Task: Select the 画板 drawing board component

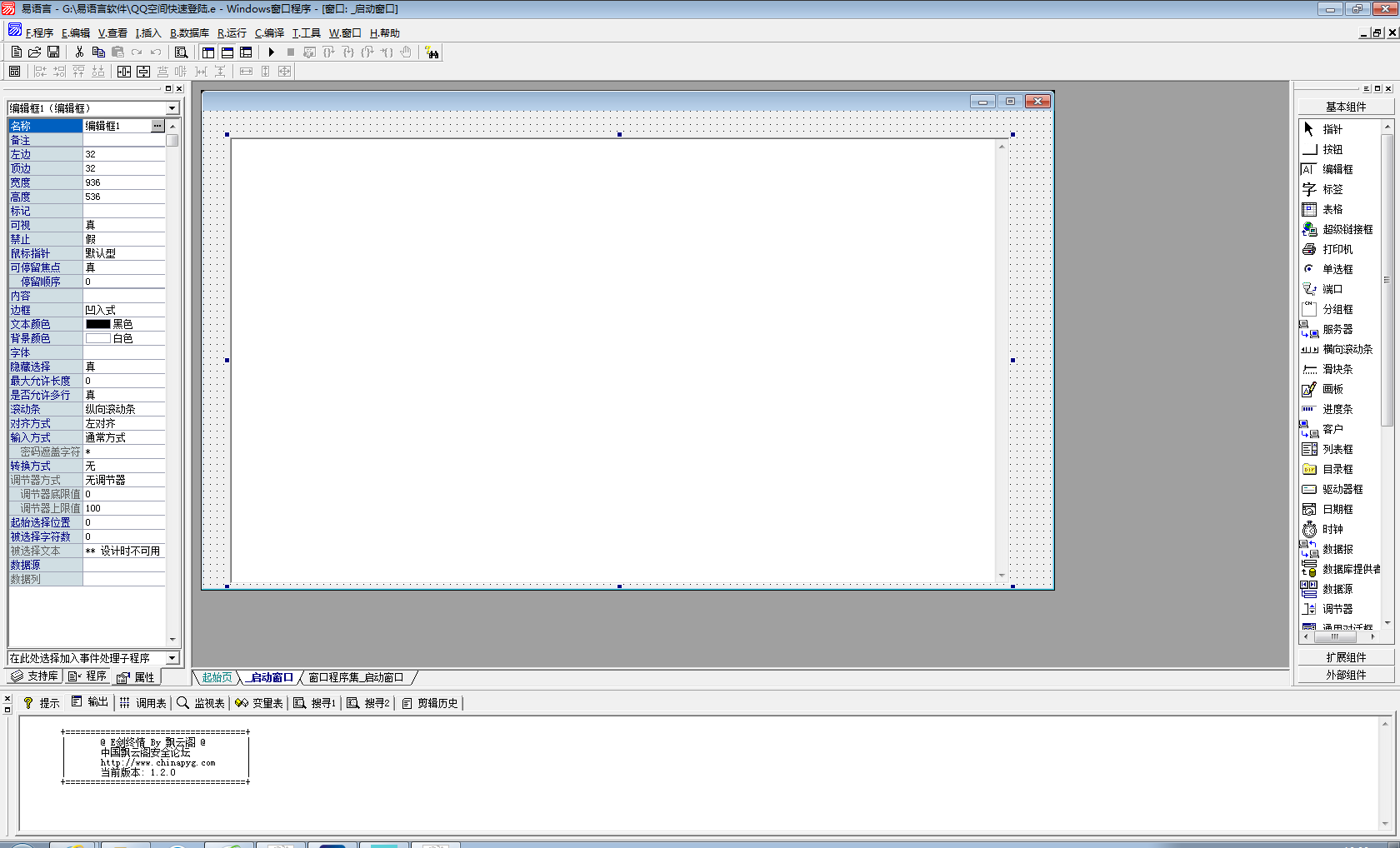Action: click(x=1332, y=390)
